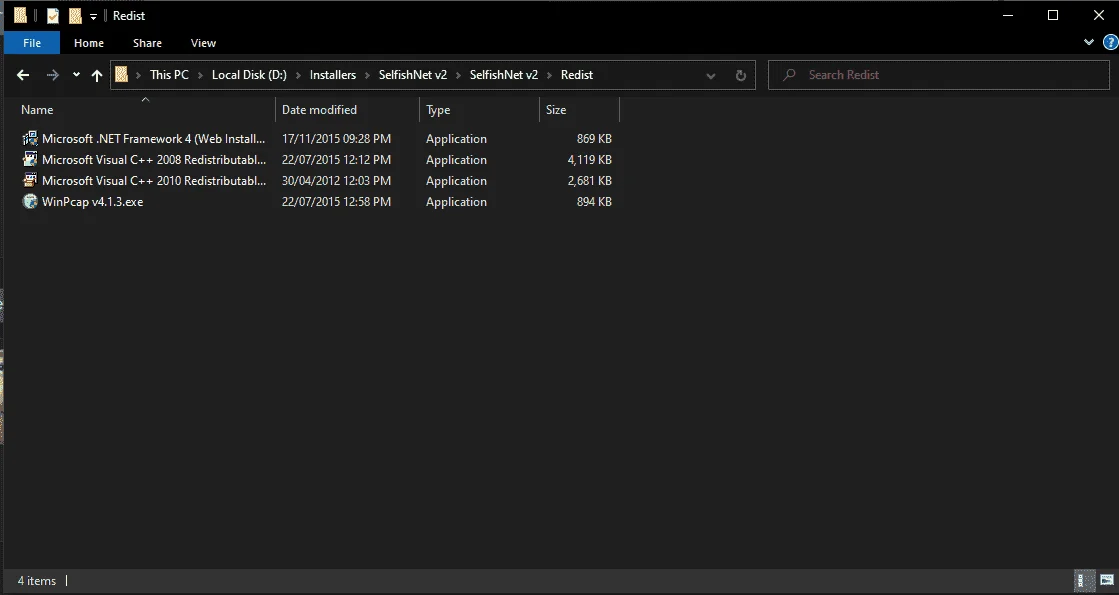Image resolution: width=1119 pixels, height=595 pixels.
Task: Select Microsoft Visual C++ 2008 Redistributable name
Action: pyautogui.click(x=154, y=160)
